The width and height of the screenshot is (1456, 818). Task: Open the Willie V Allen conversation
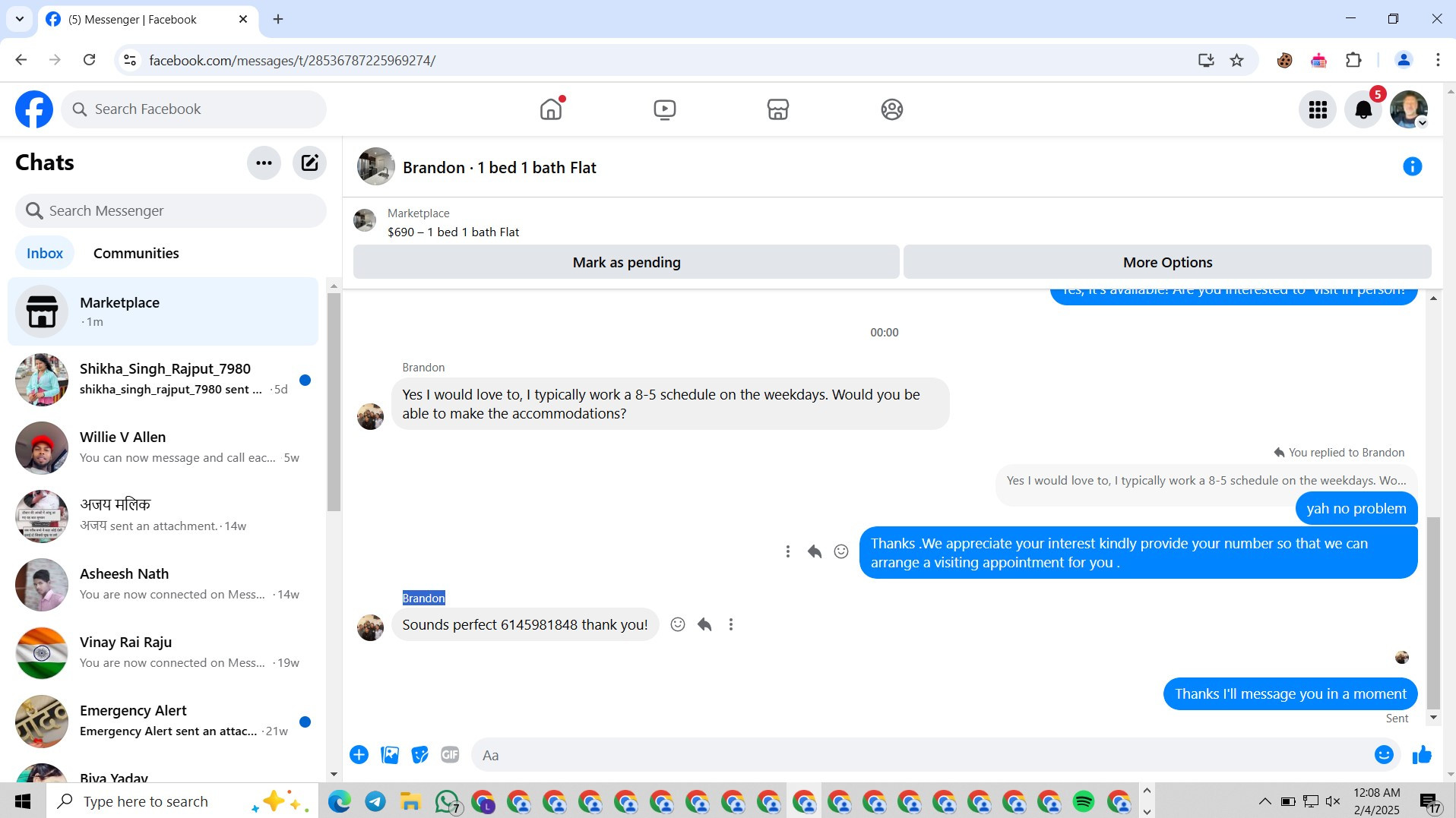(x=163, y=448)
